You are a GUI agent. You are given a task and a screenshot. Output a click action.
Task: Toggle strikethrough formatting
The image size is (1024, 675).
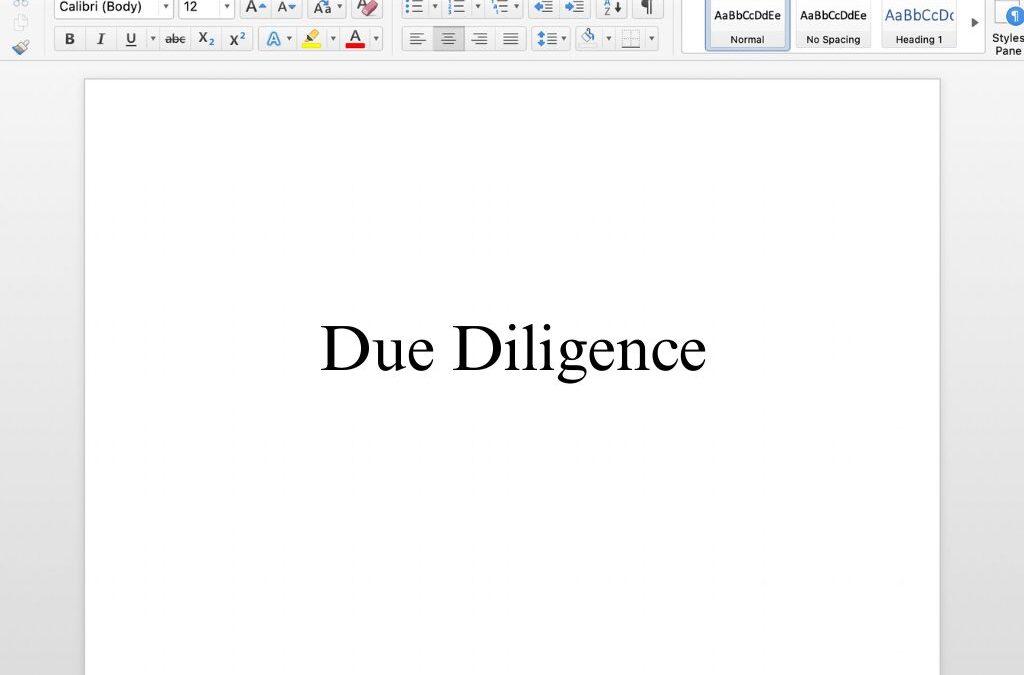pyautogui.click(x=175, y=39)
